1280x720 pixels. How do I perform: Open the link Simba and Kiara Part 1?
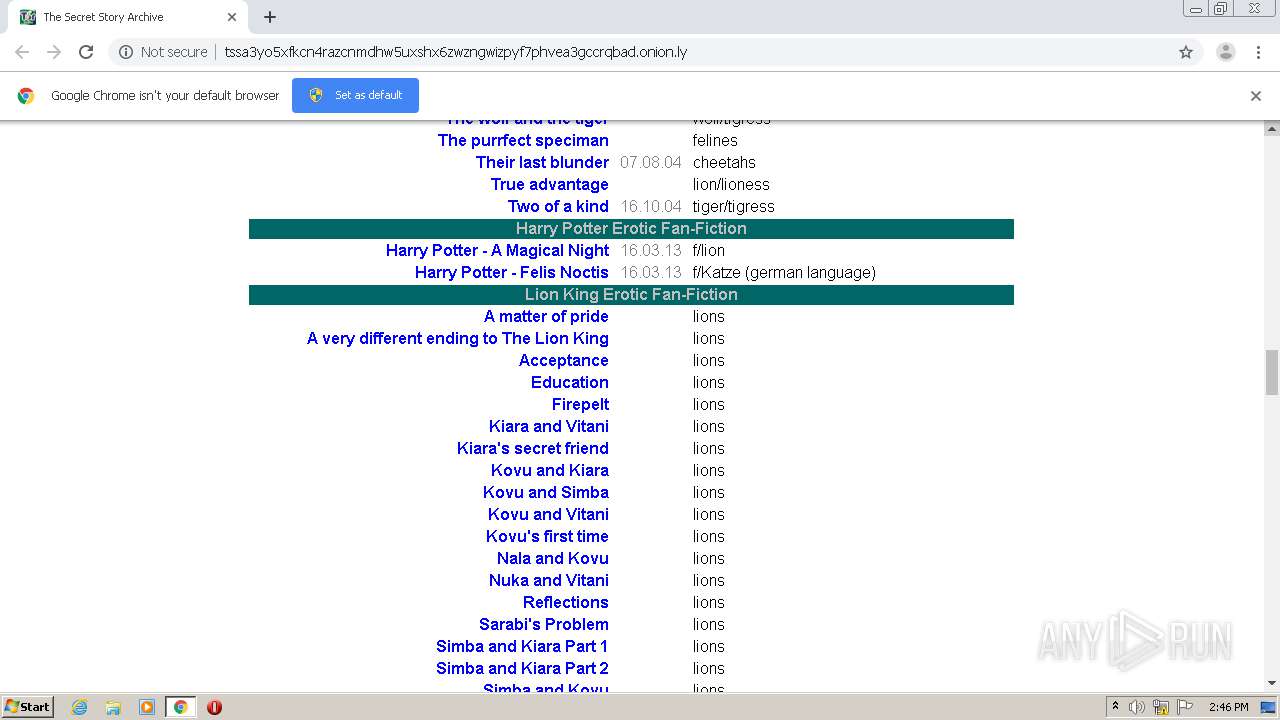[x=522, y=646]
